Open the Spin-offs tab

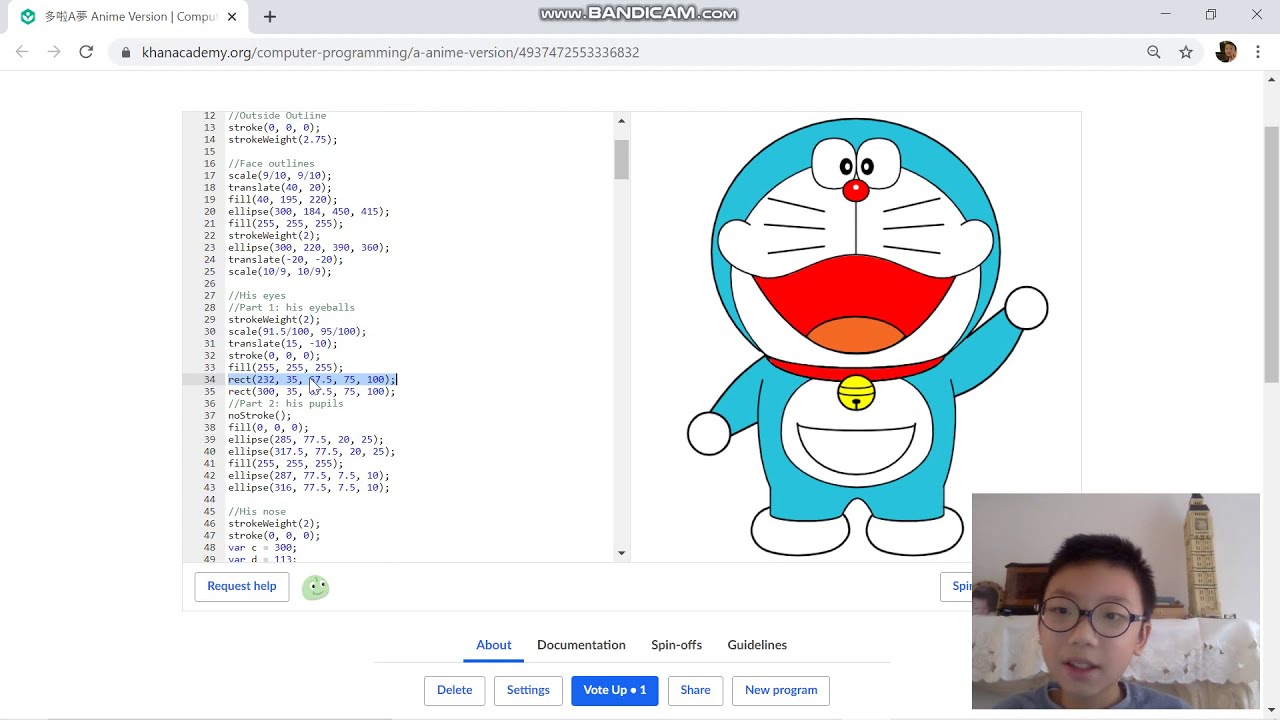tap(676, 645)
